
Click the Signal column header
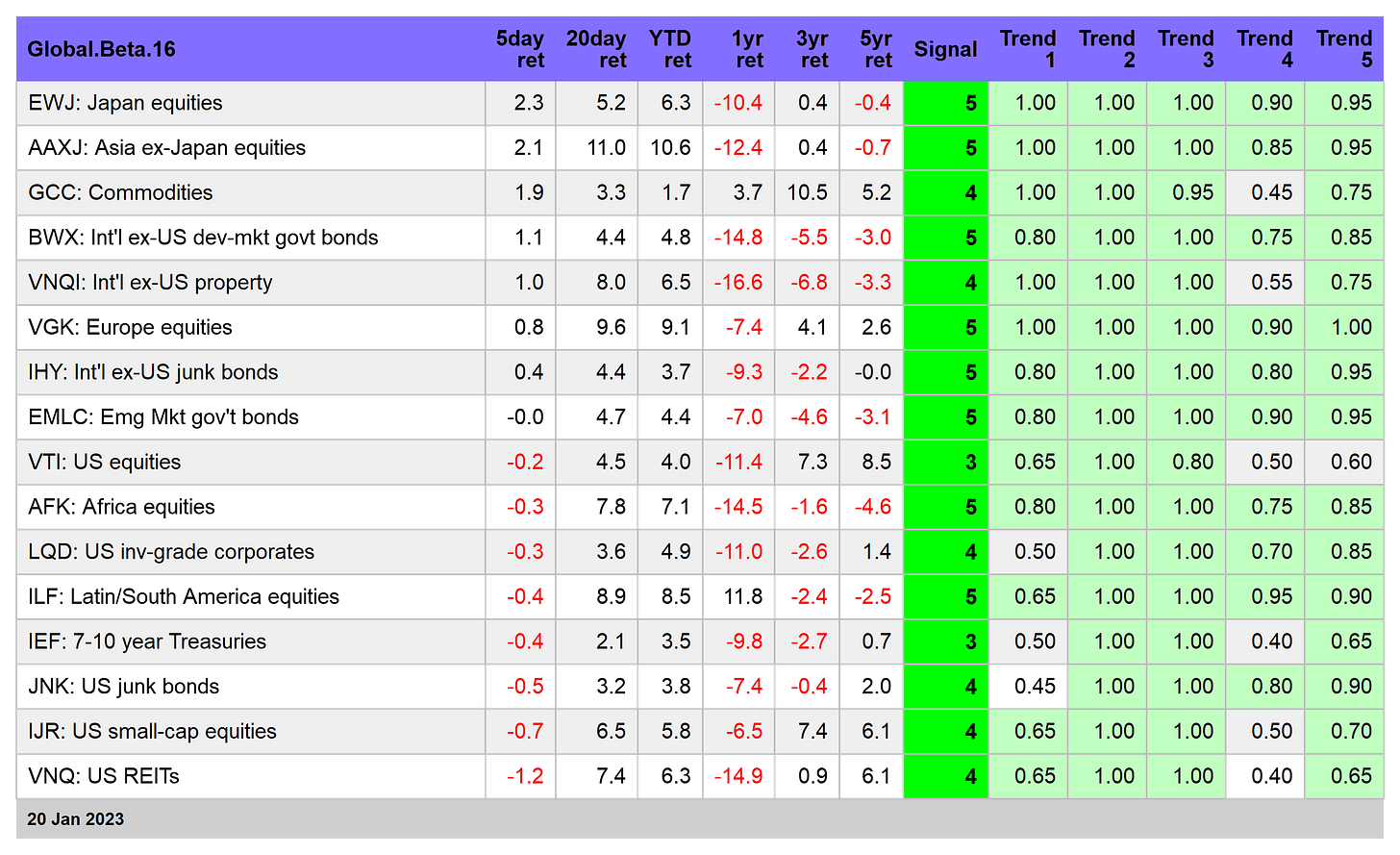click(x=945, y=49)
